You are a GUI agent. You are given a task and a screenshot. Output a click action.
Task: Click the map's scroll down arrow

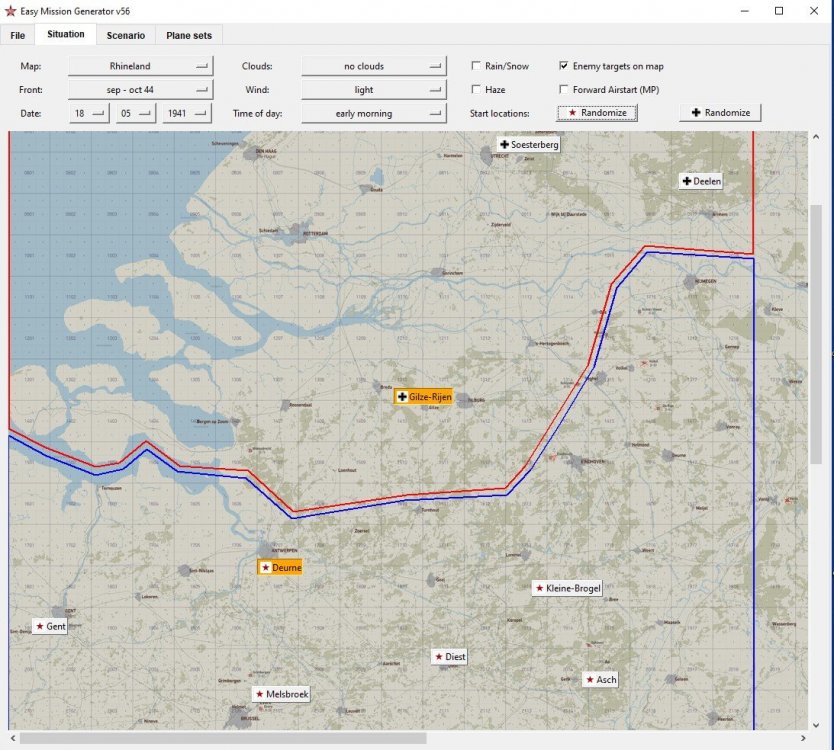[816, 725]
